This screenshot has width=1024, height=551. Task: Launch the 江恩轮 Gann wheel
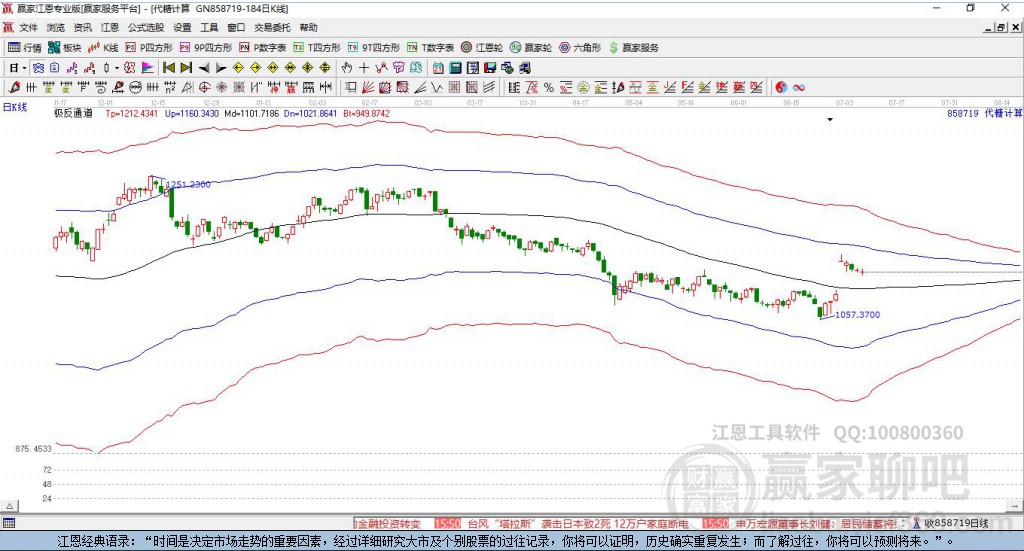pos(482,48)
